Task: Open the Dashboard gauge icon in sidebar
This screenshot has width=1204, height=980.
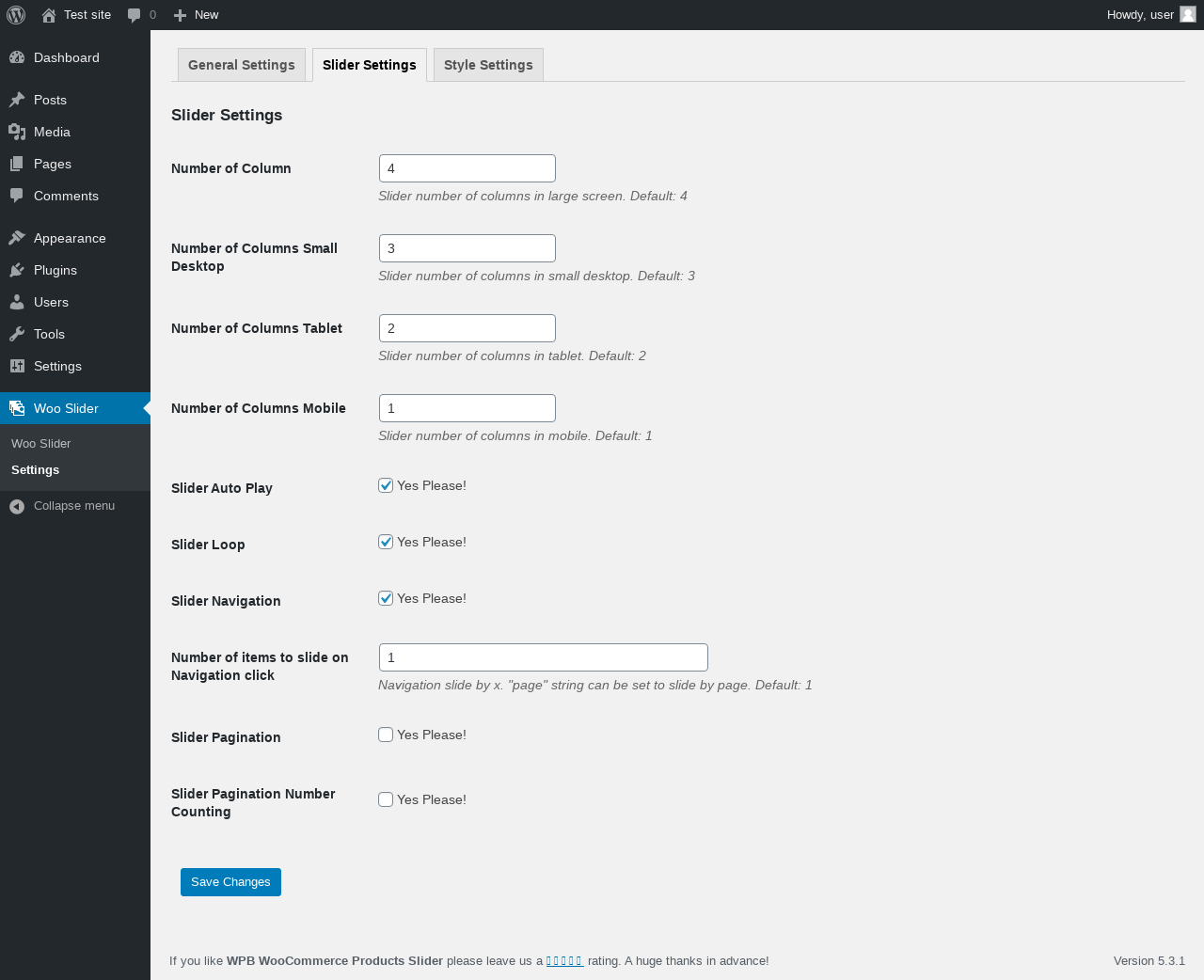Action: point(17,57)
